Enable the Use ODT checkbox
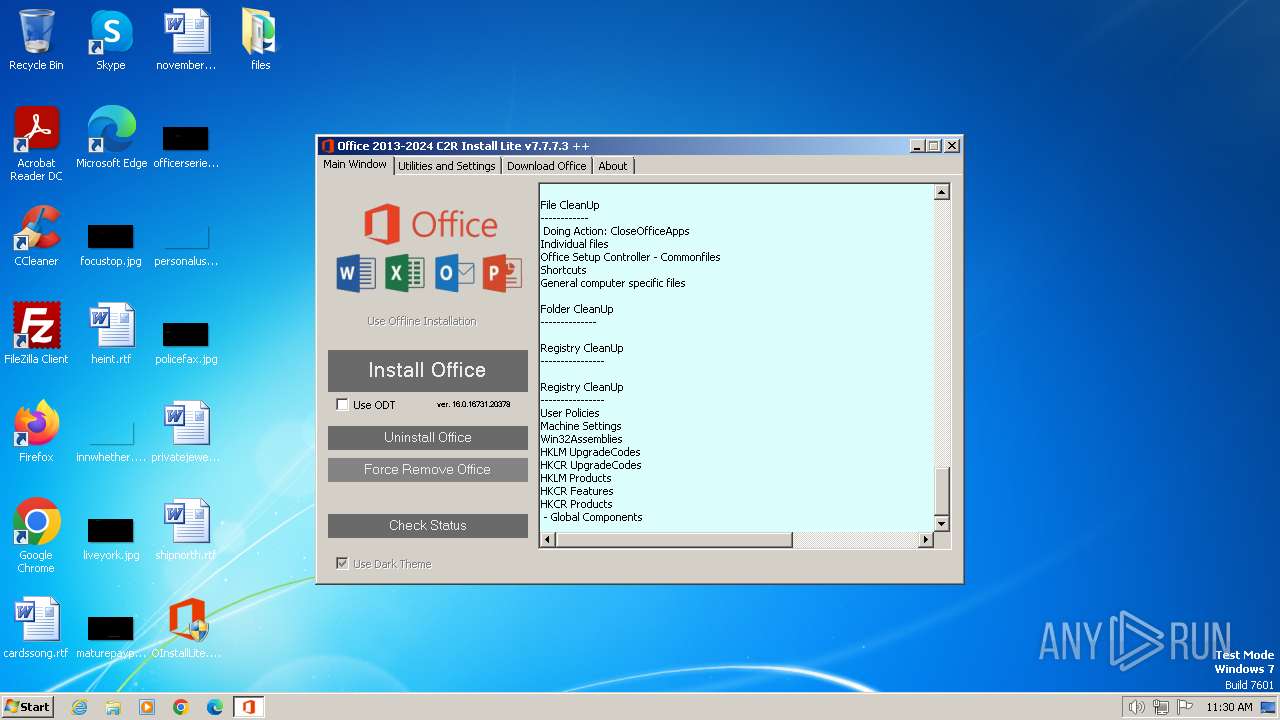The height and width of the screenshot is (720, 1280). point(343,405)
